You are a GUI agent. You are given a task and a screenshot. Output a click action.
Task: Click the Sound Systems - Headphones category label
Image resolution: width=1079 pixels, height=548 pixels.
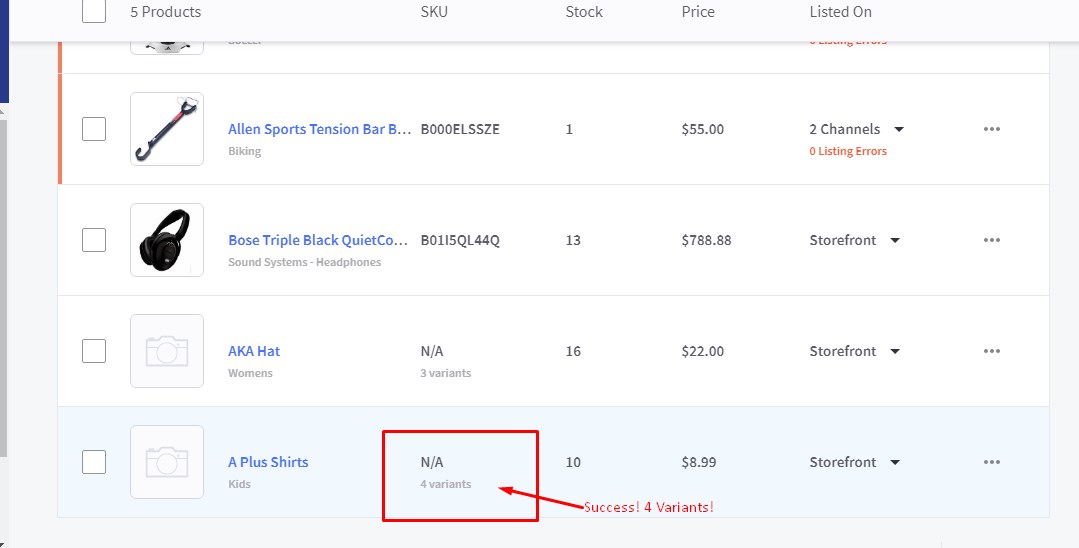pyautogui.click(x=304, y=262)
